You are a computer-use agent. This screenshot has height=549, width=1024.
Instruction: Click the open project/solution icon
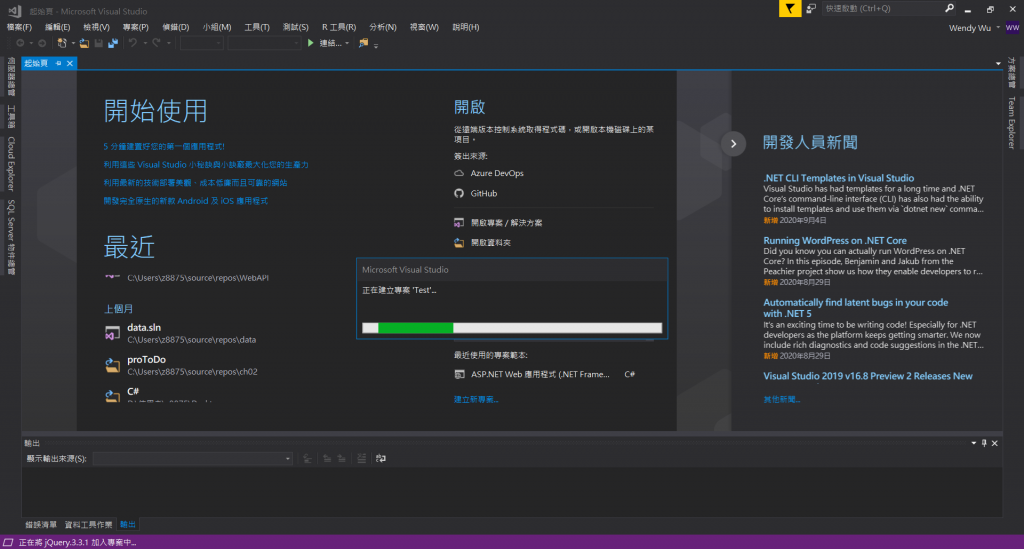[x=459, y=223]
